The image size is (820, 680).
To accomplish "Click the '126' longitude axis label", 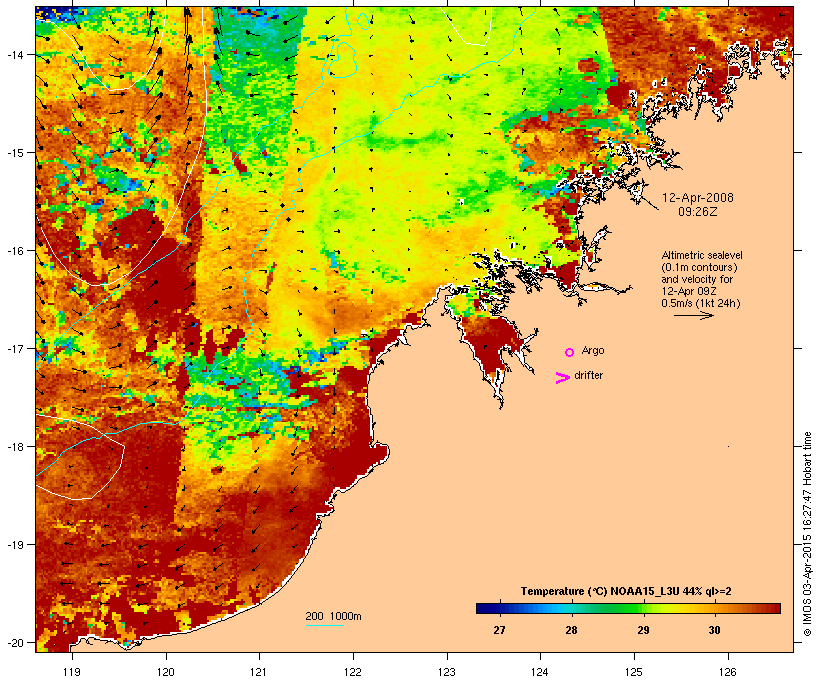I will tap(727, 672).
